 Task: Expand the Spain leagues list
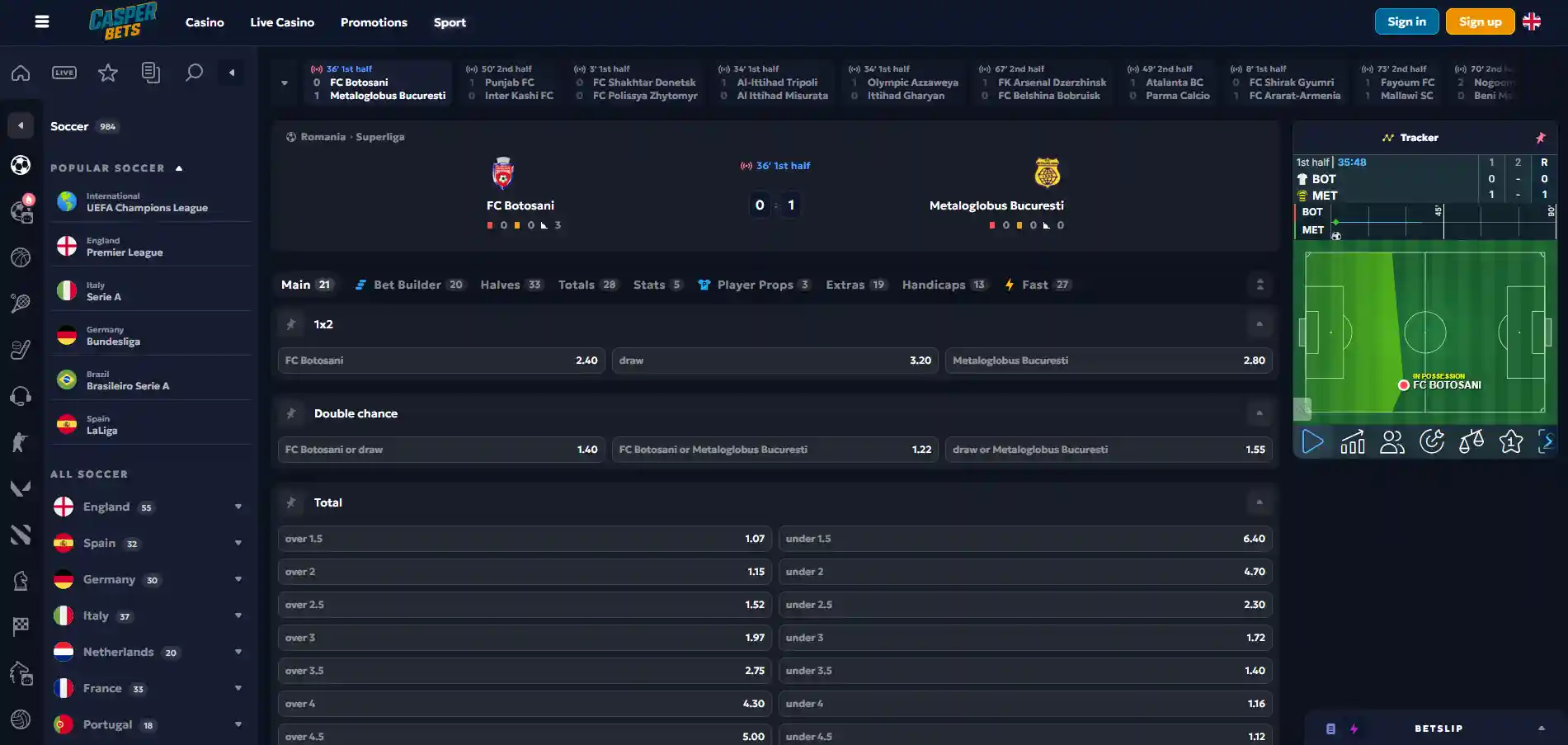pos(238,543)
